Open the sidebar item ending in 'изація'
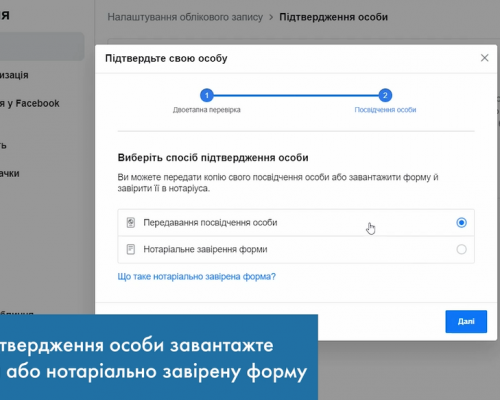Viewport: 500px width, 400px height. coord(14,75)
